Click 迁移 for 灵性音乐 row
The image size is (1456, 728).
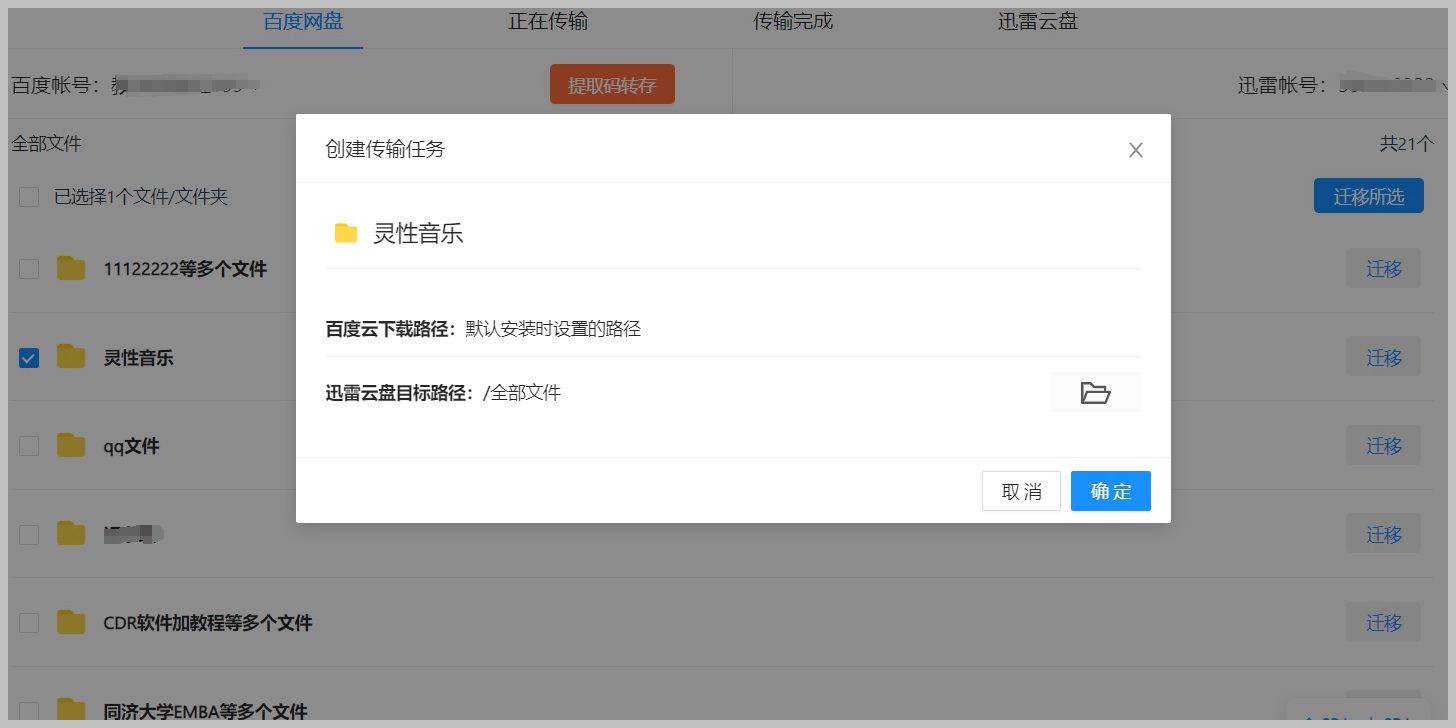tap(1383, 357)
